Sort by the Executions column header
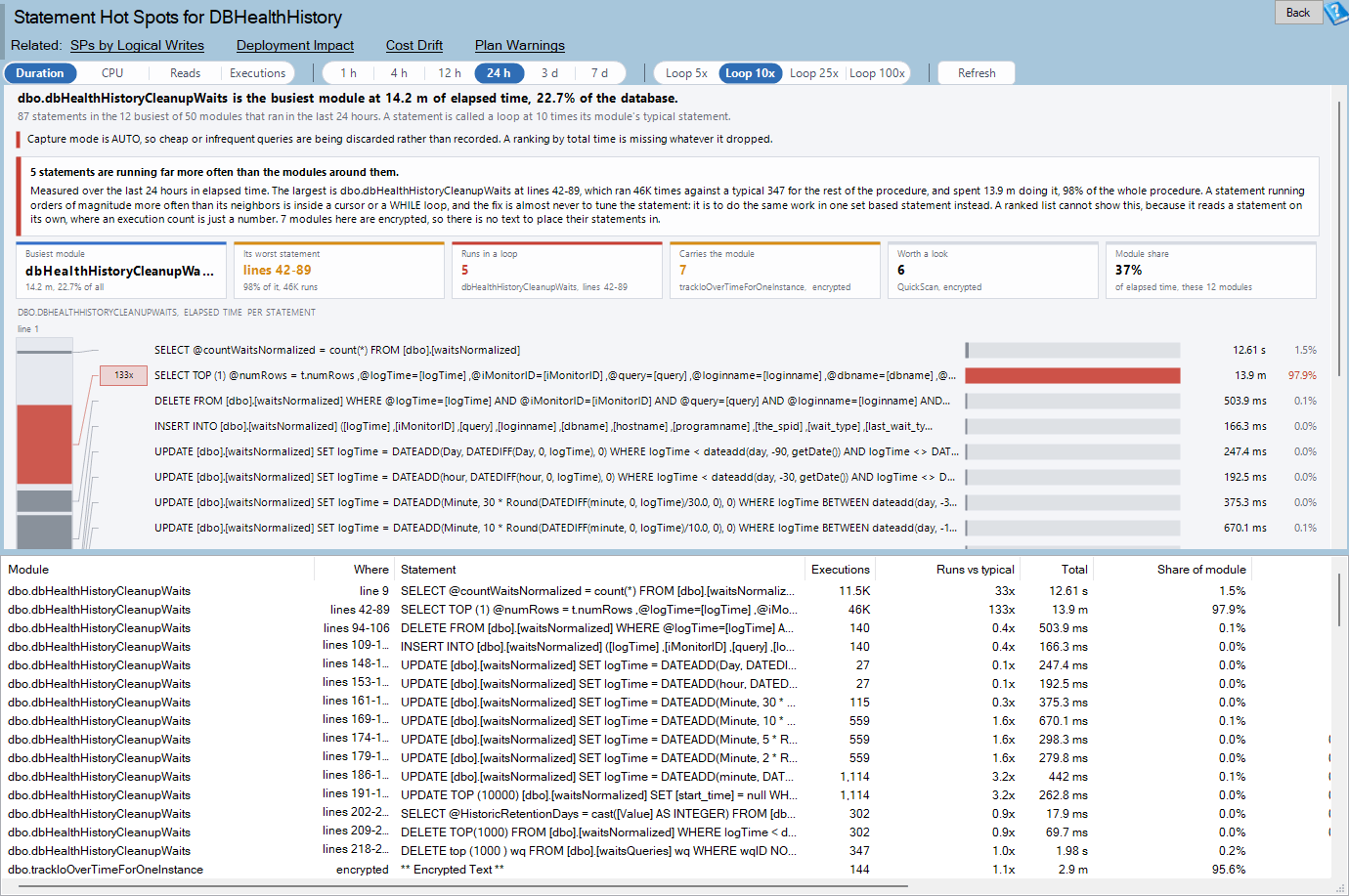 tap(841, 570)
